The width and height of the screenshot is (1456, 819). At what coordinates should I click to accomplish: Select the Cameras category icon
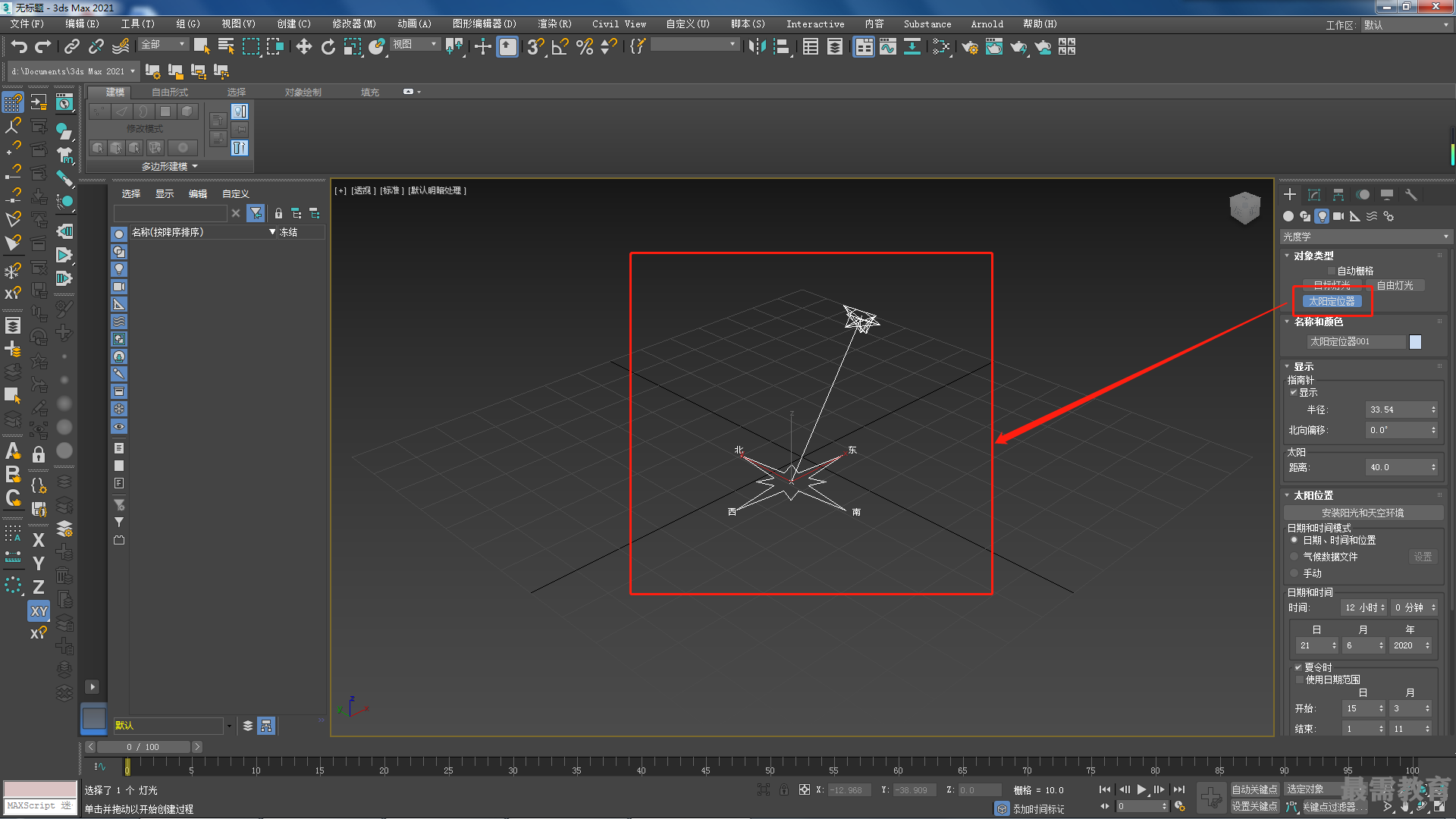point(1338,216)
